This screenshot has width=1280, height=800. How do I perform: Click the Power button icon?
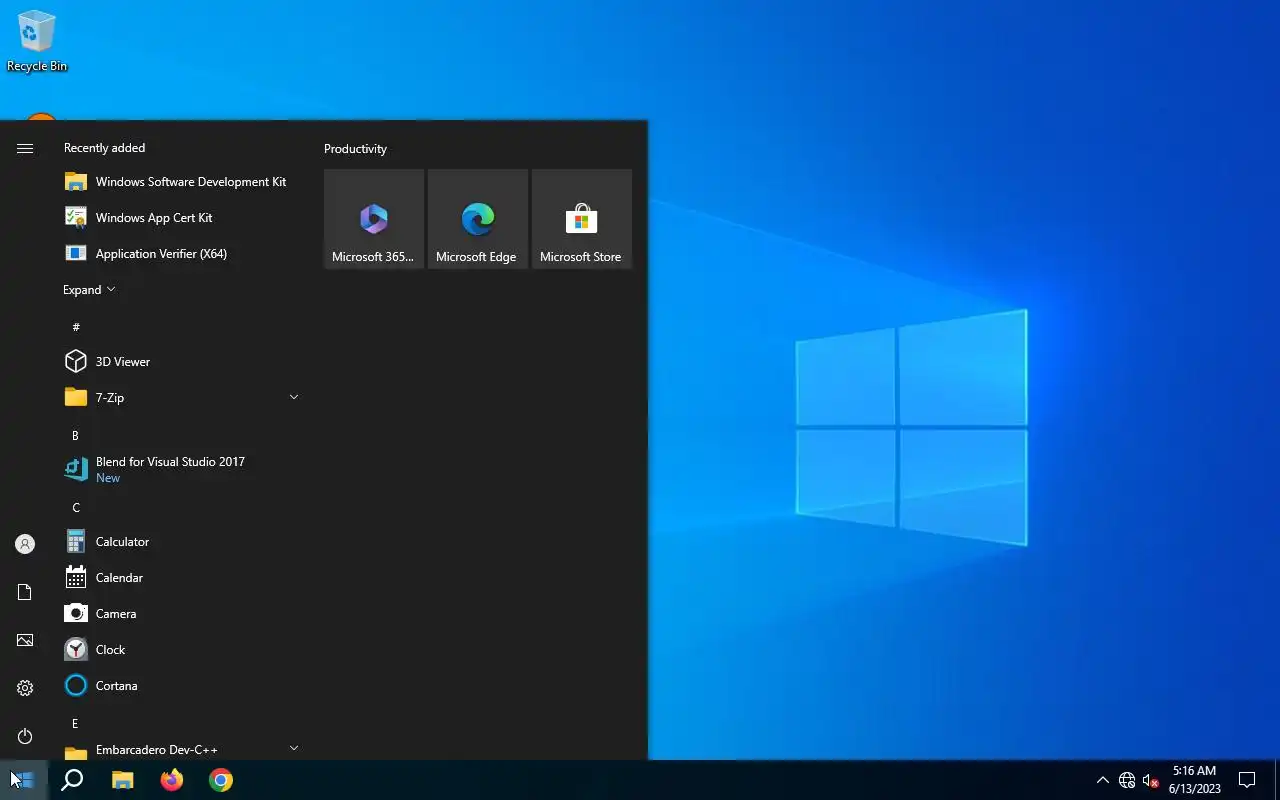[x=25, y=736]
